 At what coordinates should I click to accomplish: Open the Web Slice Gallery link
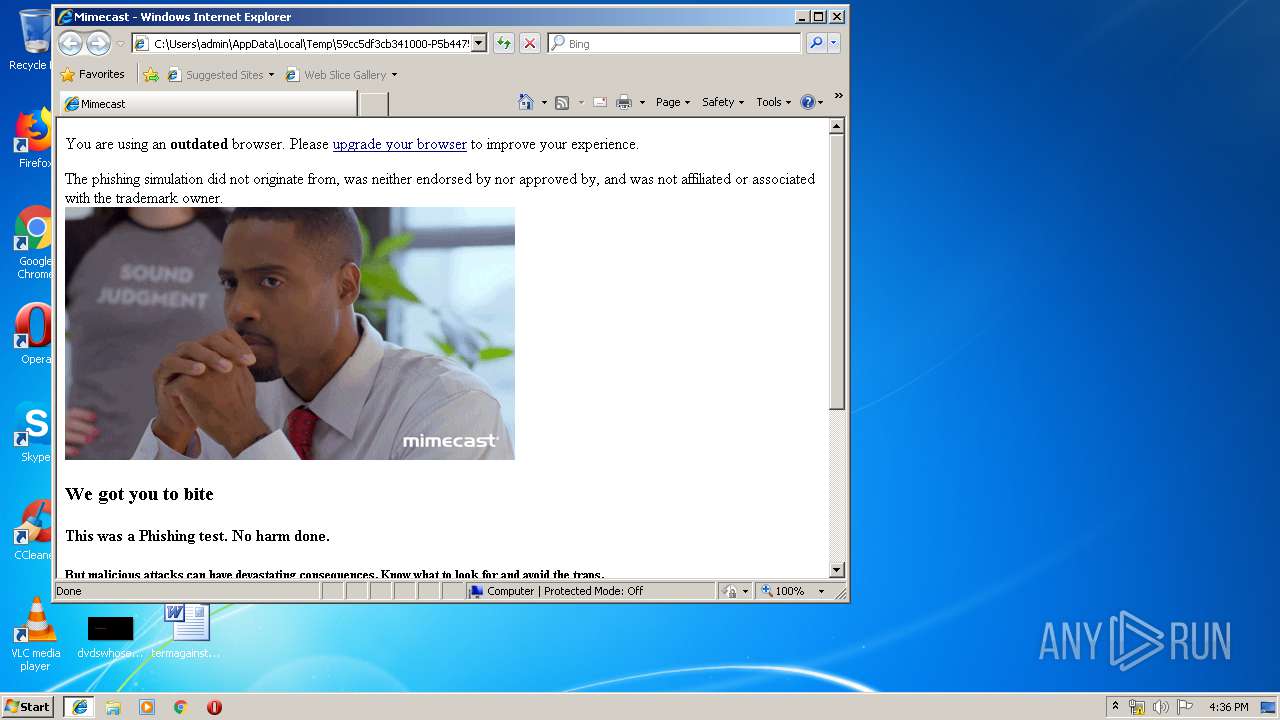point(336,75)
